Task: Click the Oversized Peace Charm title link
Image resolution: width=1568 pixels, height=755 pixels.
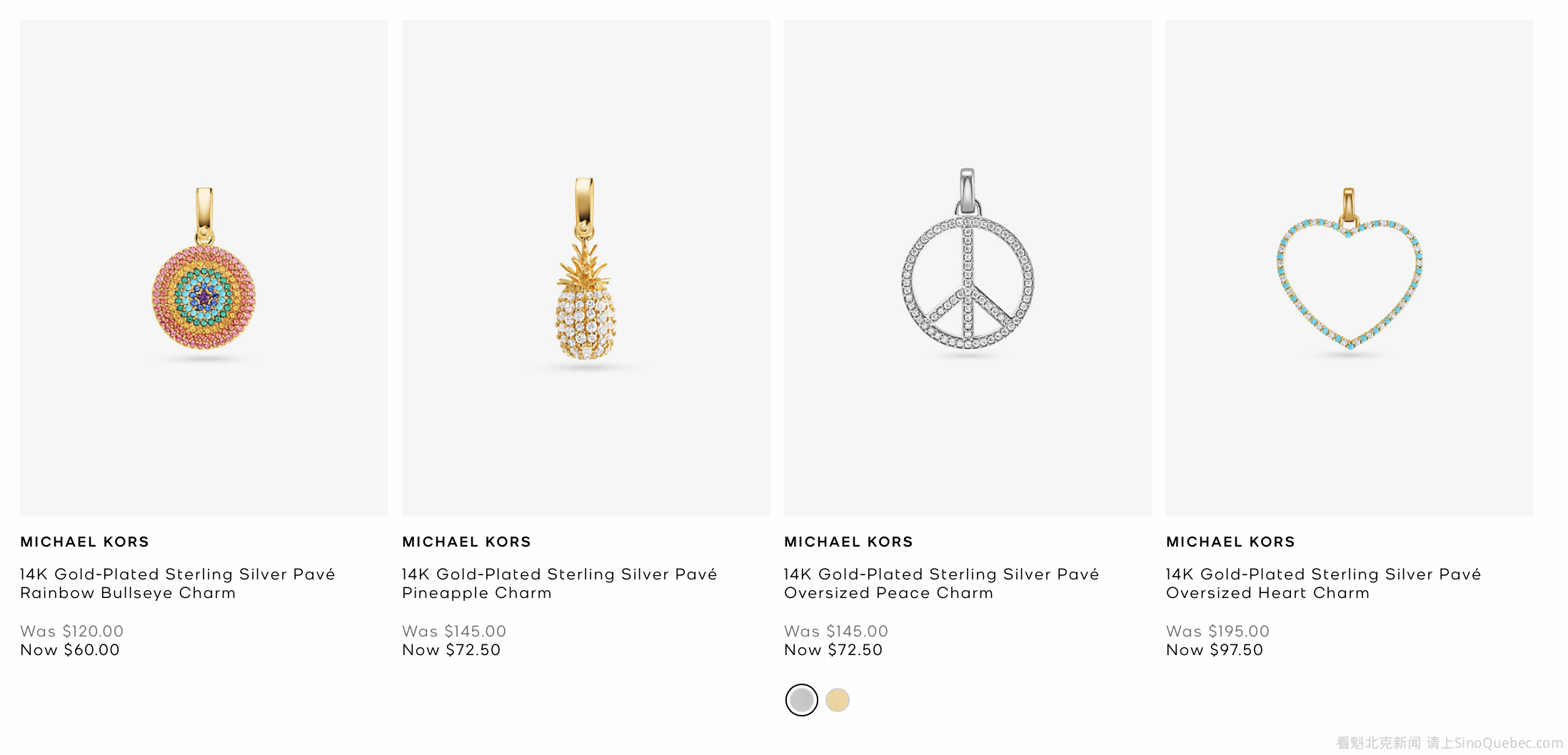Action: [941, 584]
